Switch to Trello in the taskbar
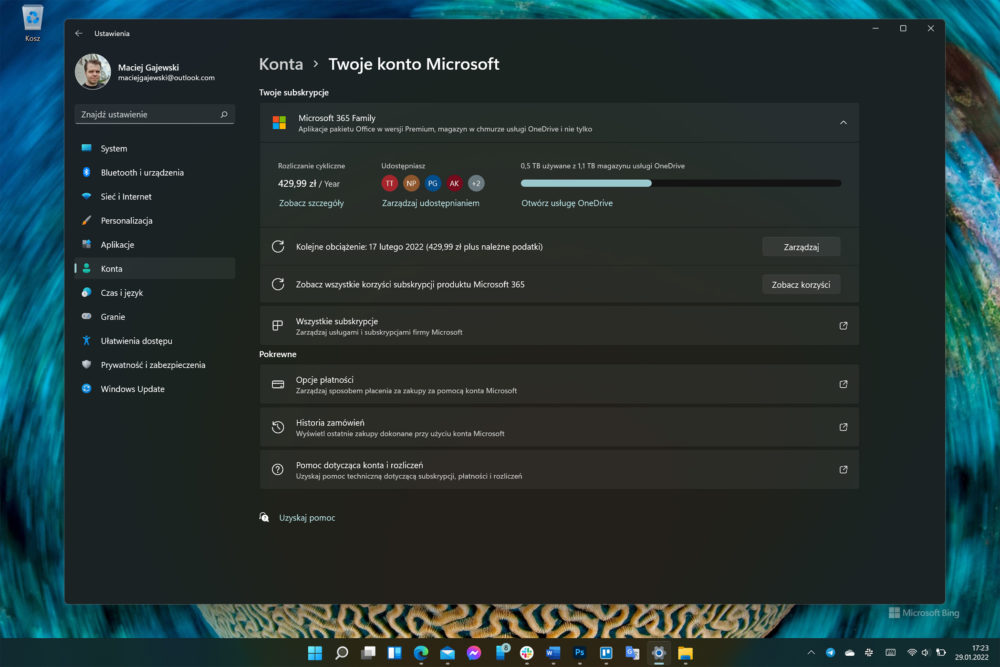This screenshot has width=1000, height=667. 606,653
